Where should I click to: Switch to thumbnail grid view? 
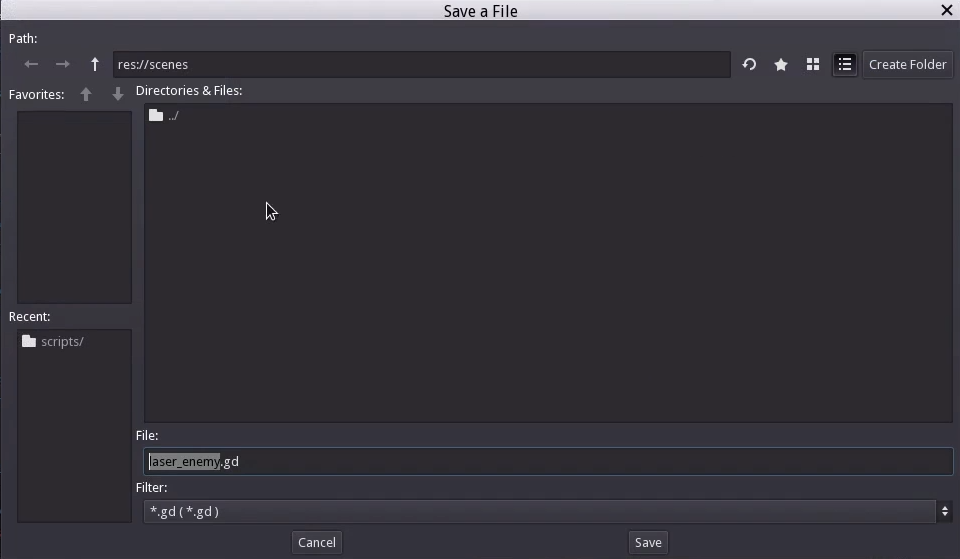(x=813, y=64)
